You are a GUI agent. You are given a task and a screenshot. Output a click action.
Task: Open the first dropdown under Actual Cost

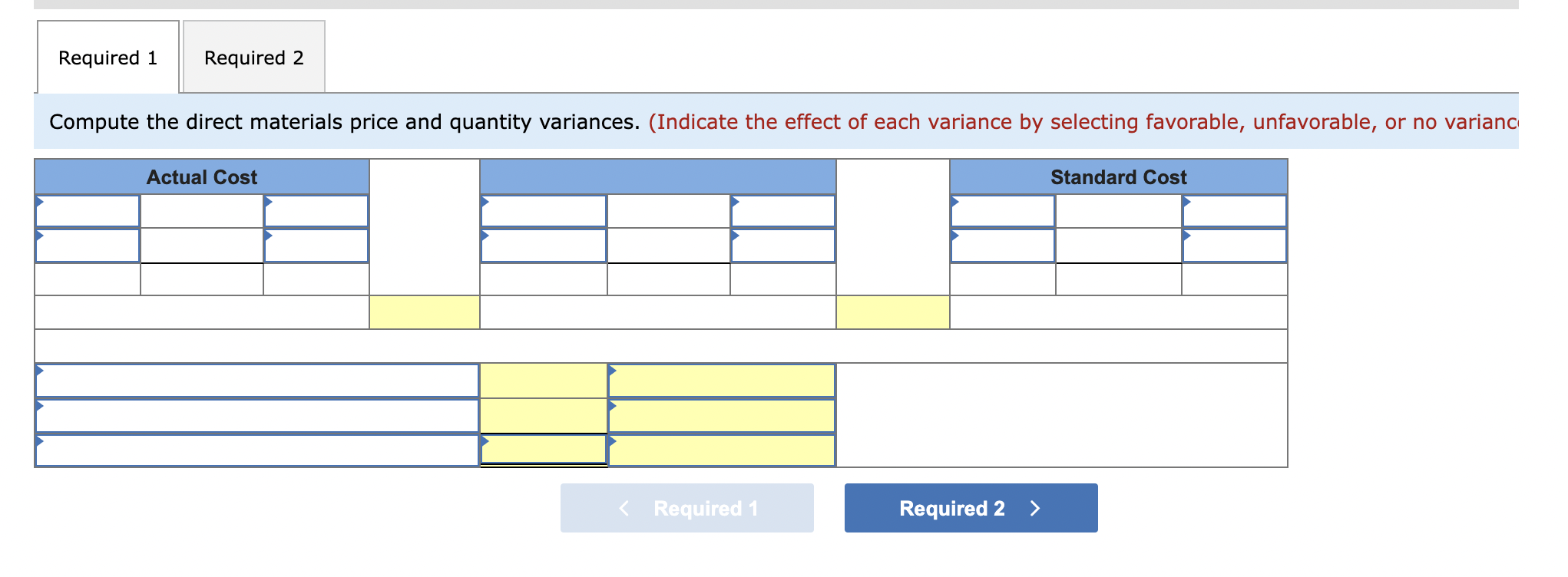tap(86, 208)
